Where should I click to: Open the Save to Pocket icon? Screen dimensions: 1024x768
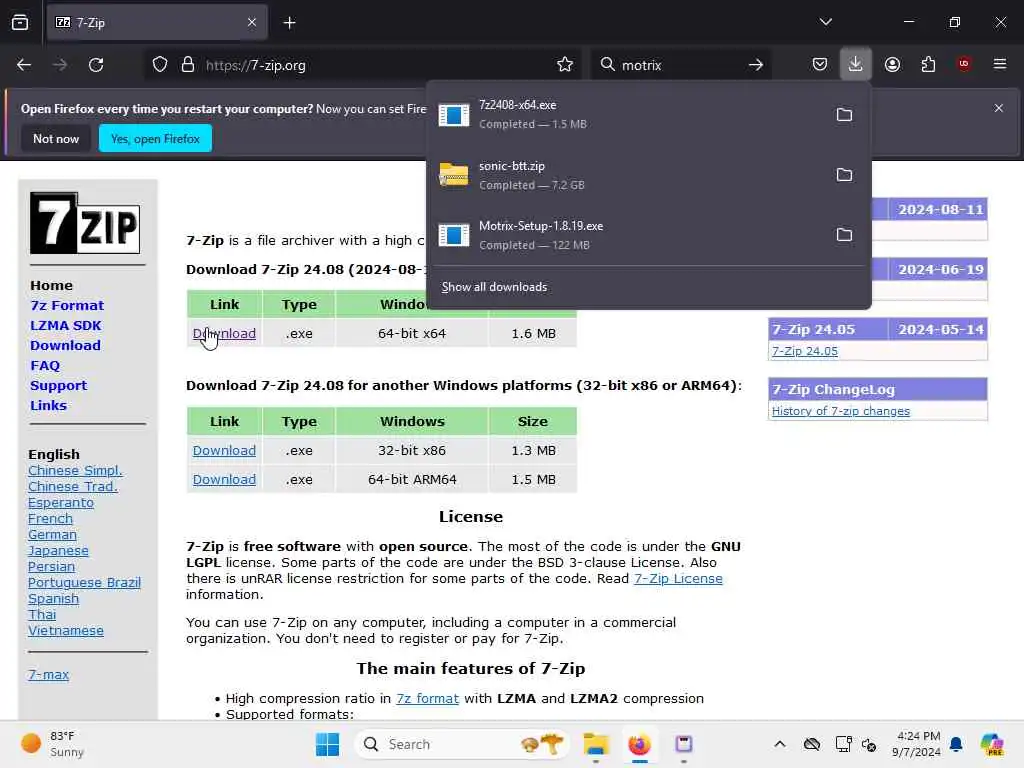click(x=820, y=64)
